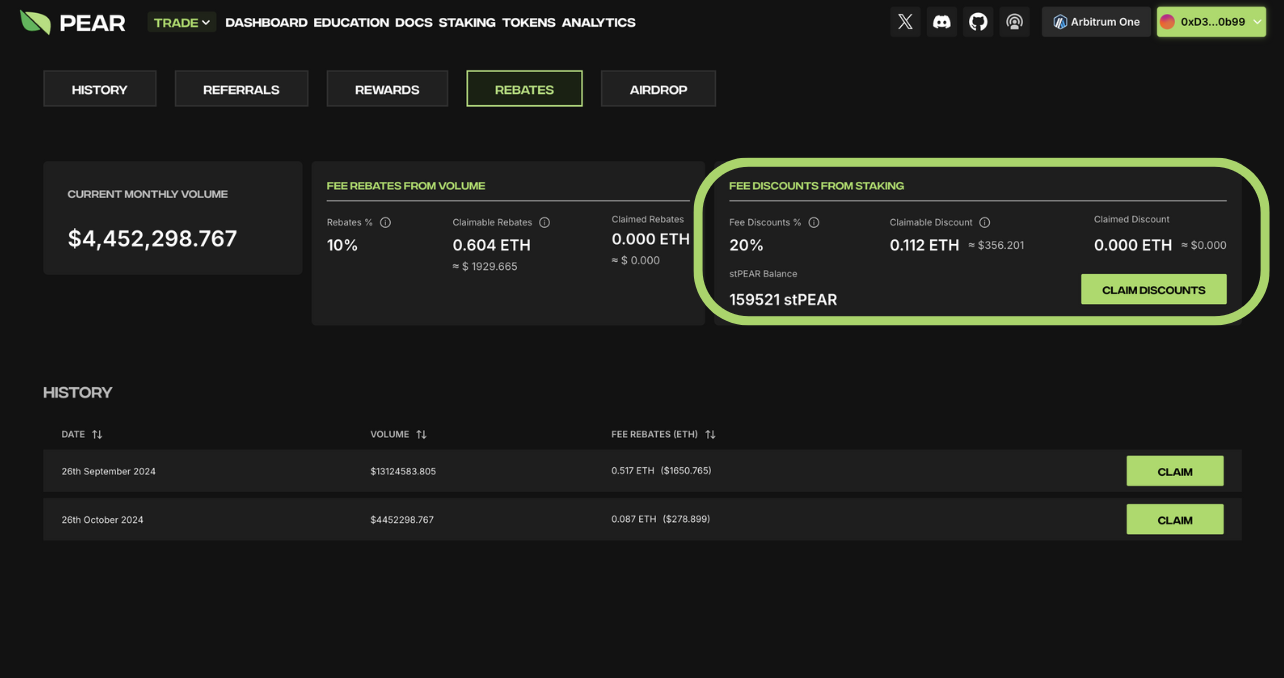Open the Arbitrum One network selector

coord(1096,22)
